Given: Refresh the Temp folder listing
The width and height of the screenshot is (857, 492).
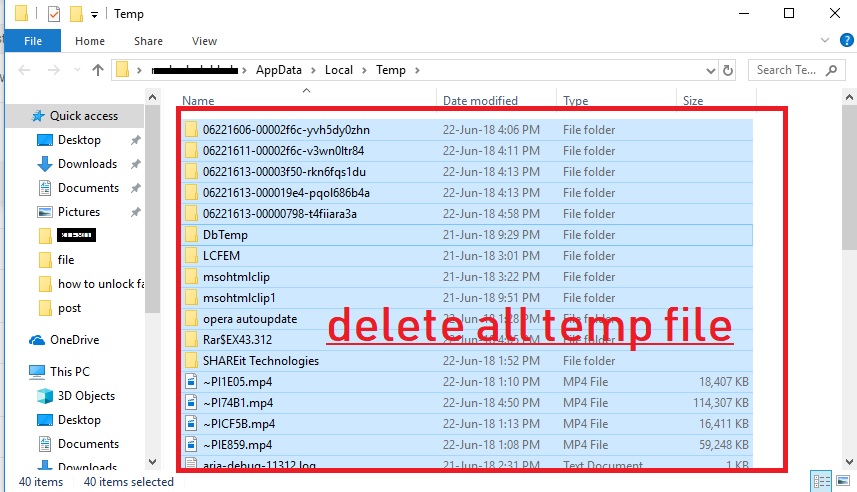Looking at the screenshot, I should pos(728,70).
